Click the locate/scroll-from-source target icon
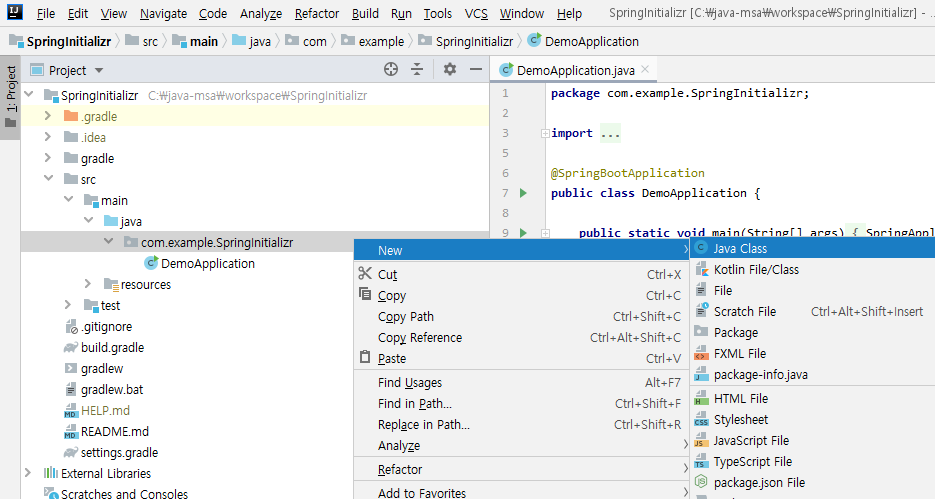 click(x=391, y=70)
